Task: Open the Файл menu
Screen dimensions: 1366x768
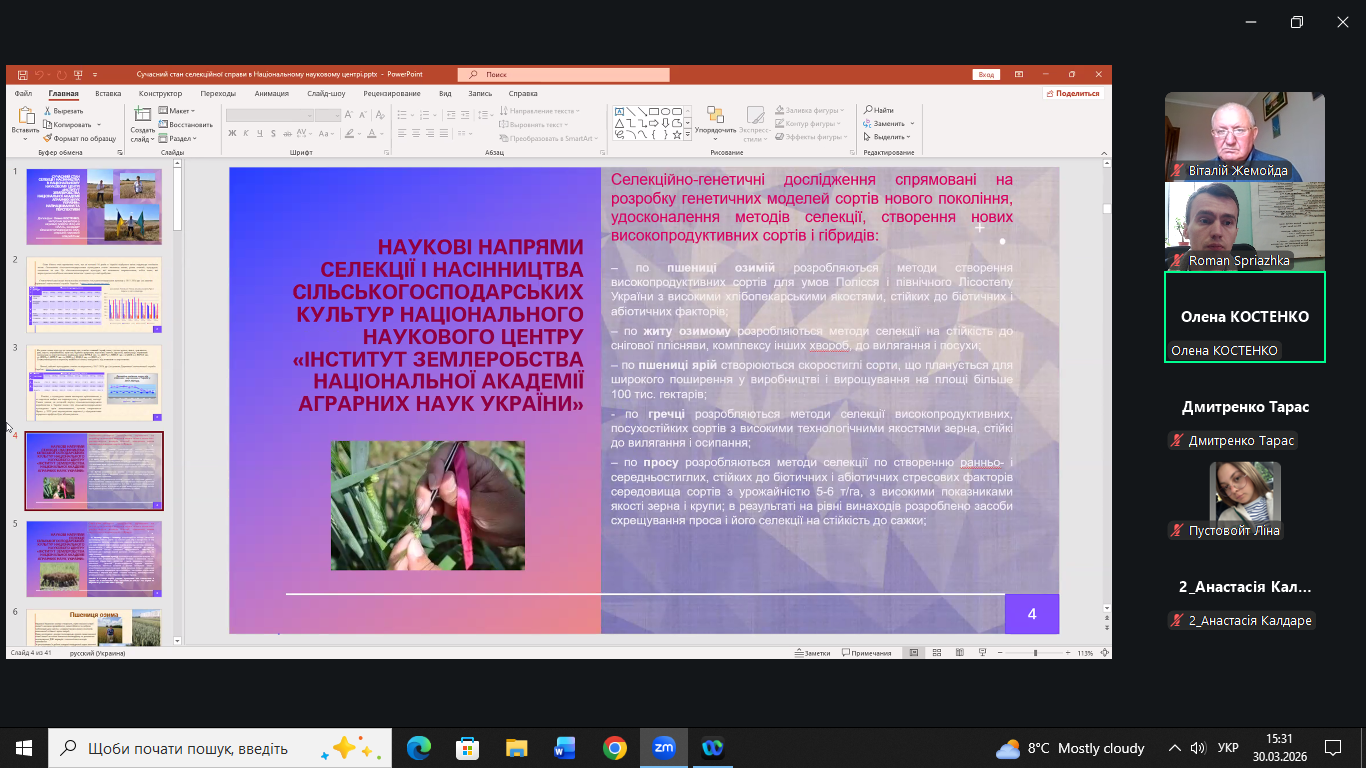Action: click(23, 93)
